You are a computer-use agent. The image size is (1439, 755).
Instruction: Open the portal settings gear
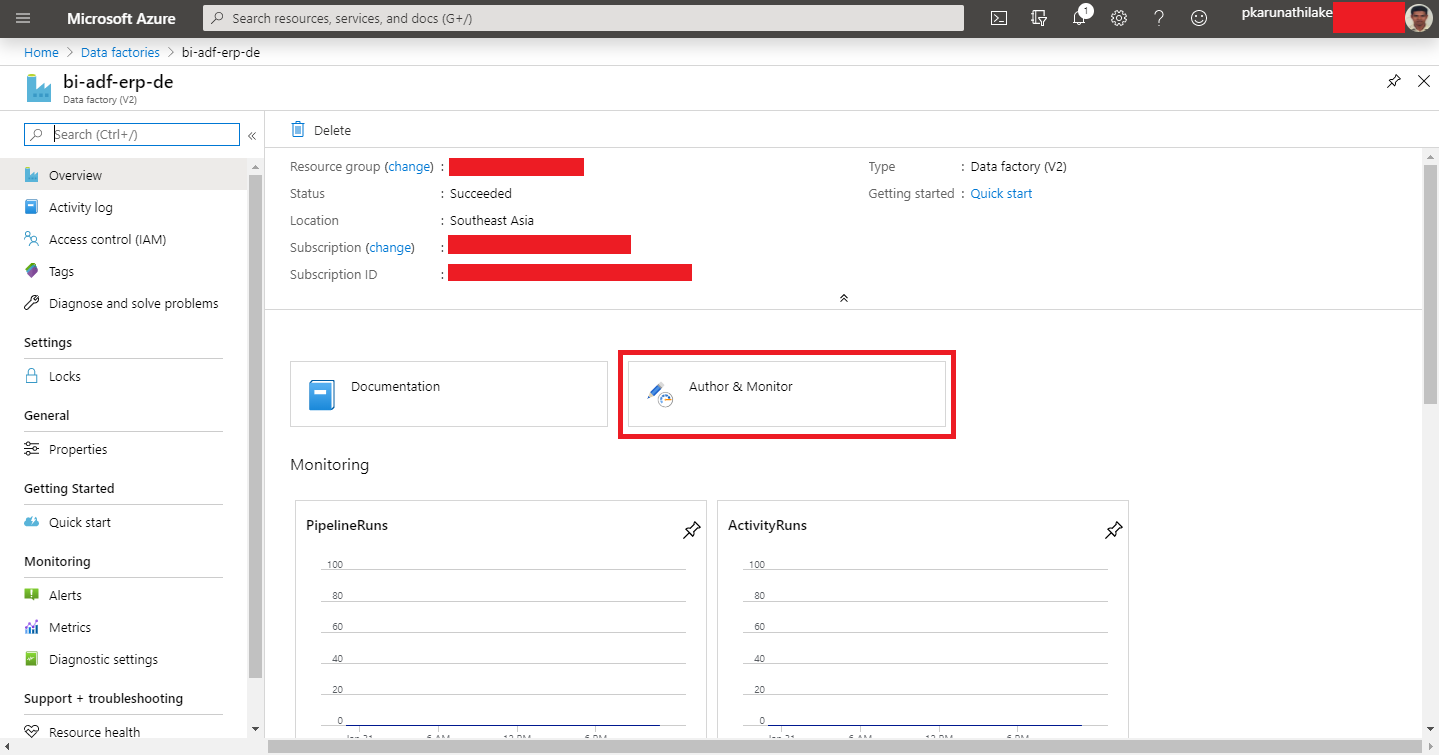click(x=1118, y=17)
